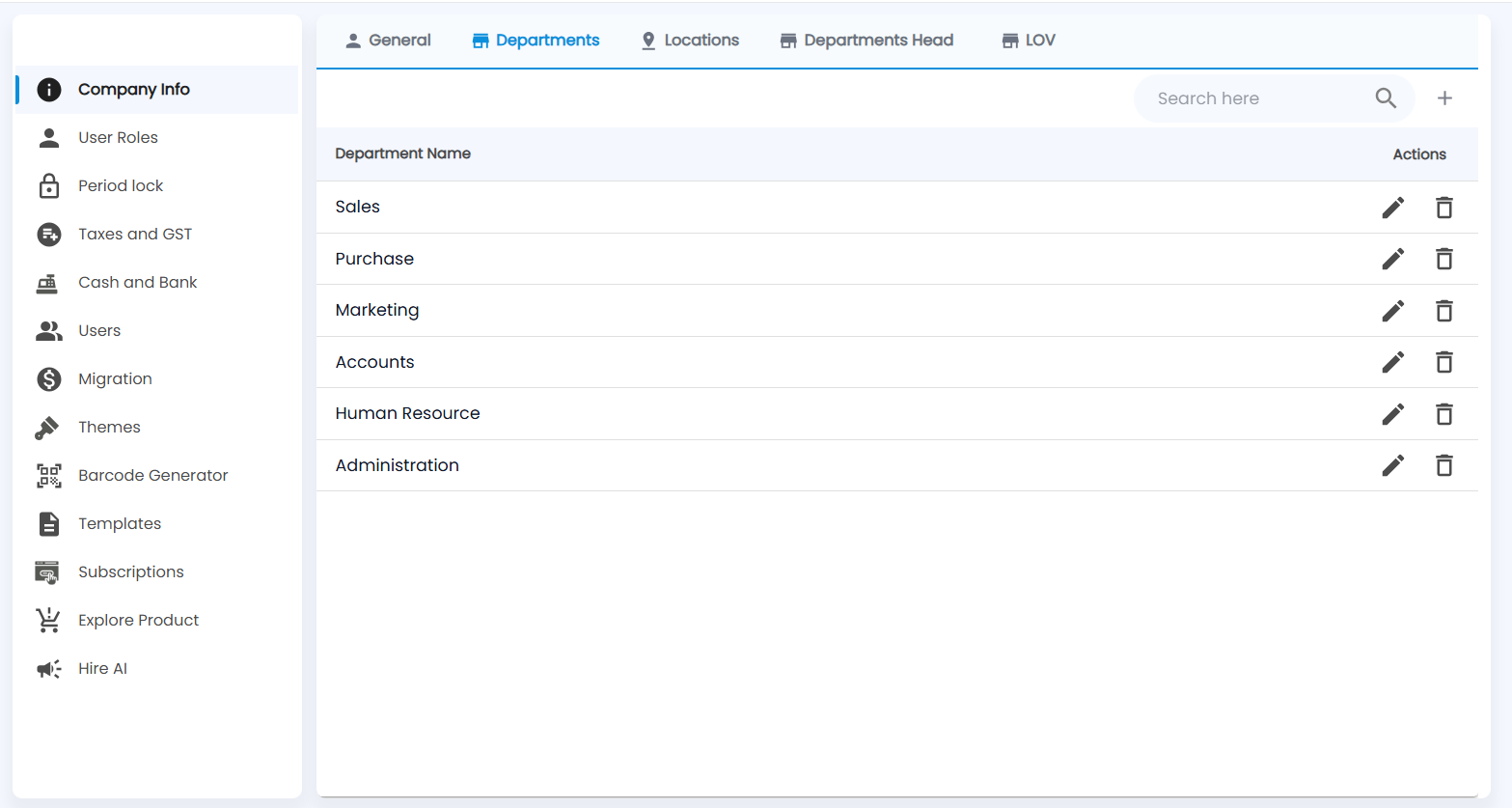1512x808 pixels.
Task: Select the Departments tab
Action: [536, 41]
